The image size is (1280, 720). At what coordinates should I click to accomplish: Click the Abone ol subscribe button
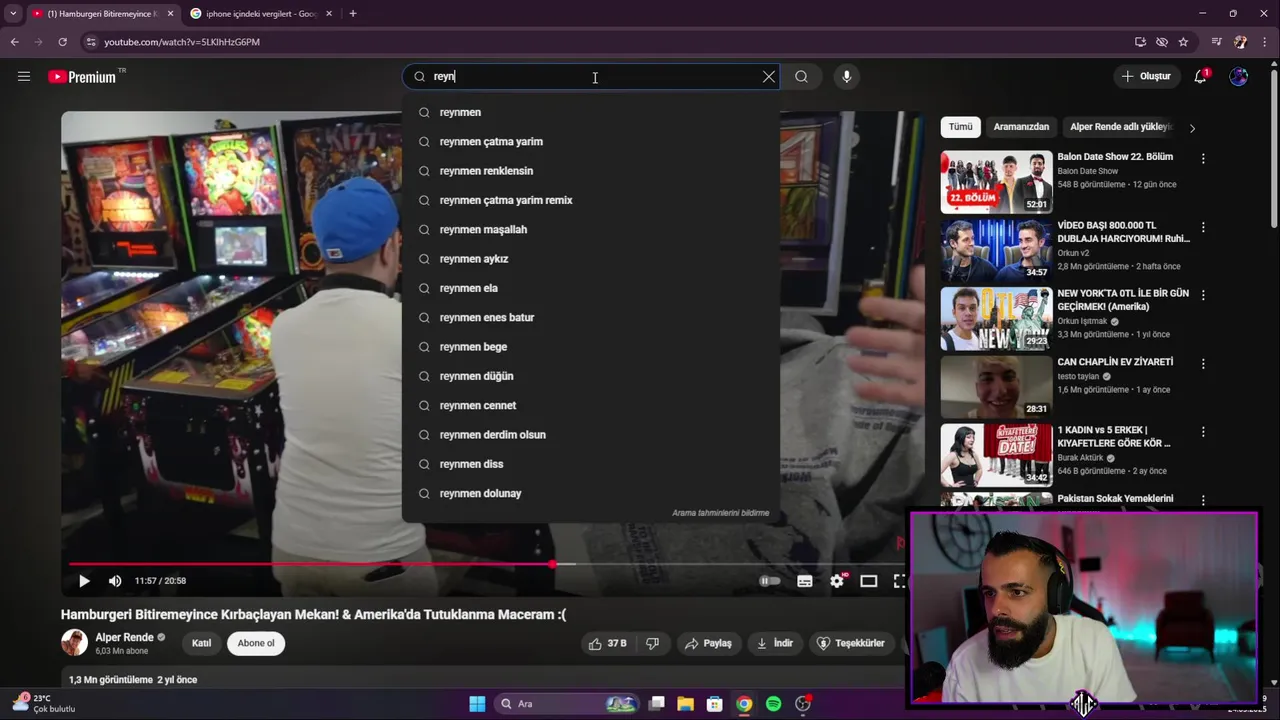tap(256, 643)
